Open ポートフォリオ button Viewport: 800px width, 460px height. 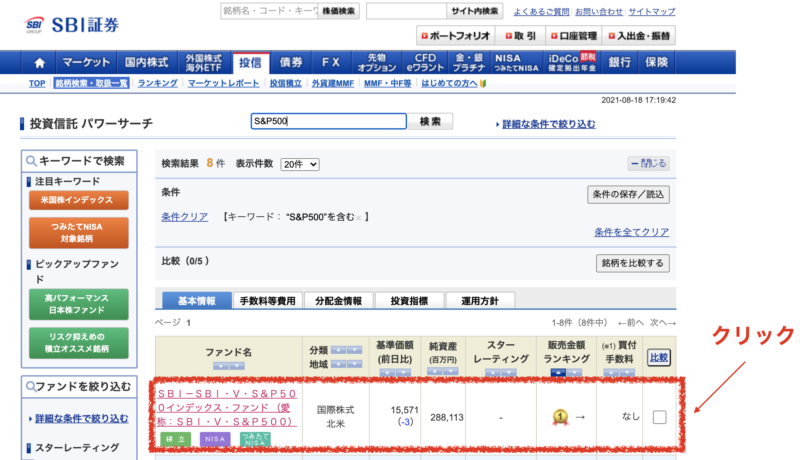[456, 36]
